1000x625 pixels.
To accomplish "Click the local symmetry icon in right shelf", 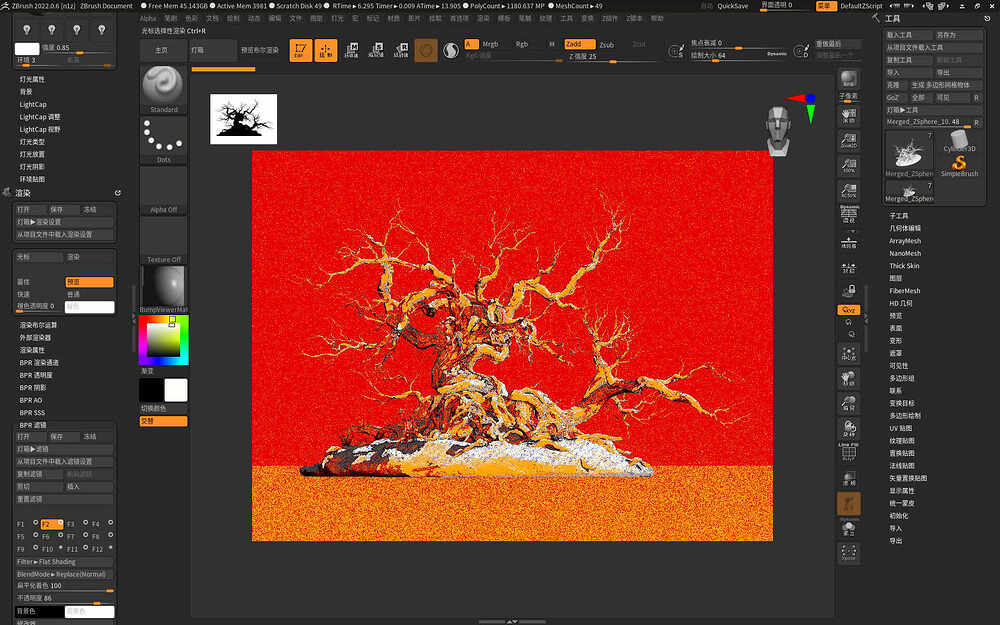I will [849, 268].
